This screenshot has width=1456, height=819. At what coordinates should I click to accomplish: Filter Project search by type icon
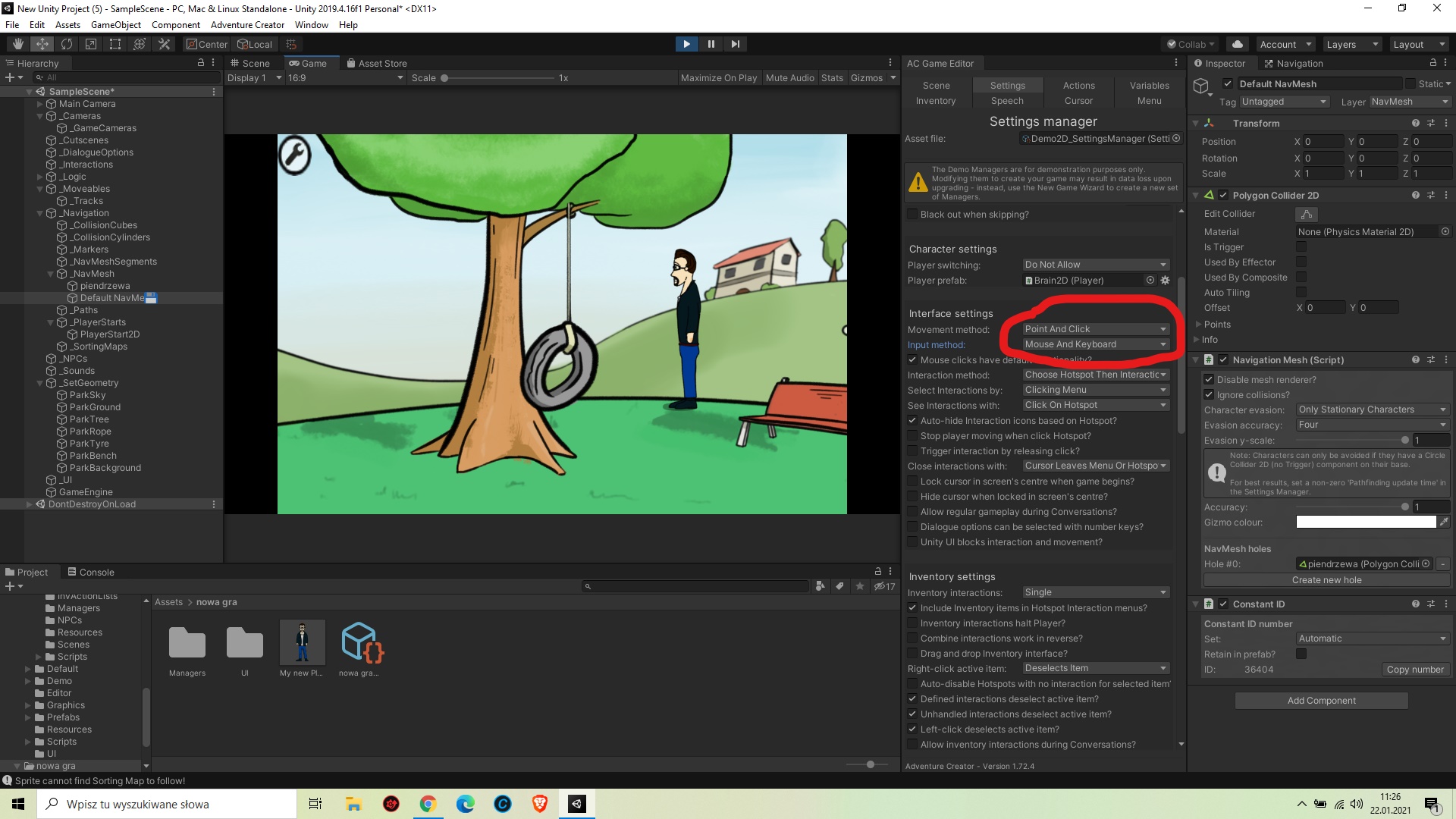click(820, 586)
